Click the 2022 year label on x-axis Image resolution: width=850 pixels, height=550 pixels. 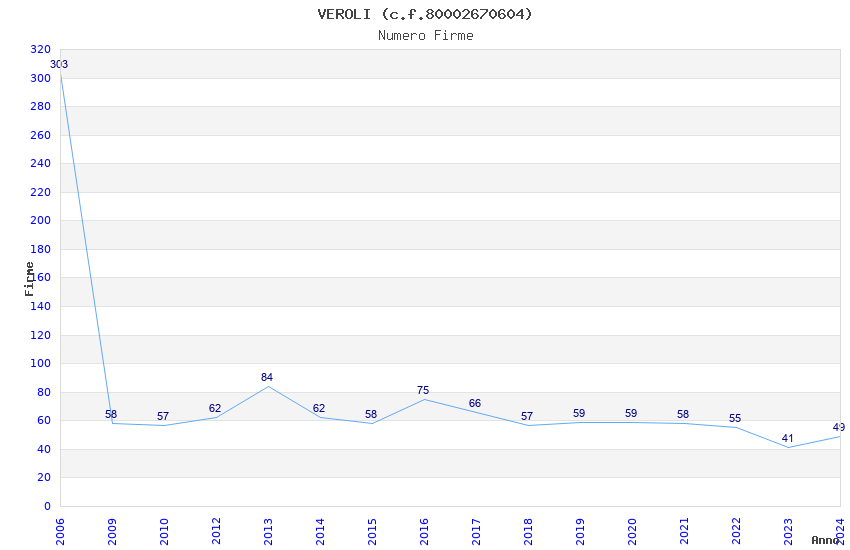coord(736,532)
